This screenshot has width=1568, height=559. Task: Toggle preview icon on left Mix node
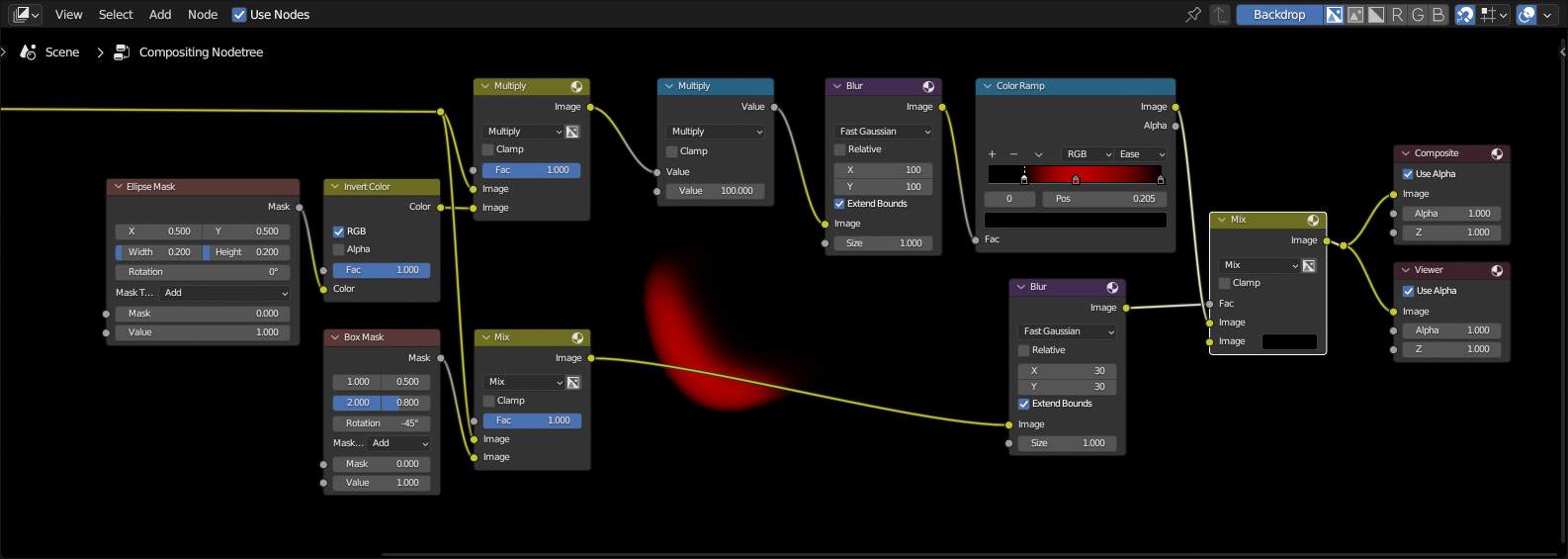577,337
